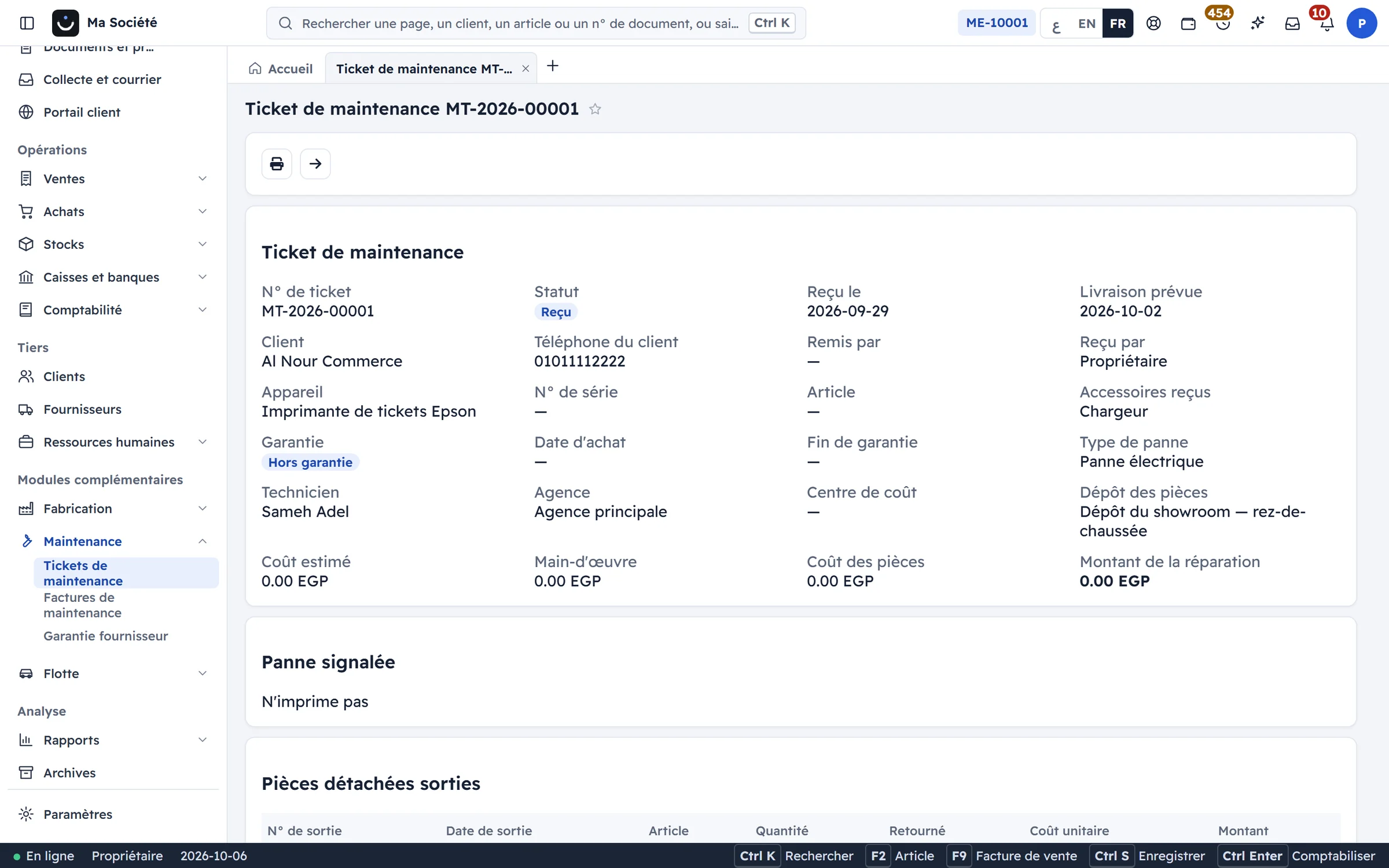Screen dimensions: 1389x868
Task: Select FR language option
Action: point(1118,24)
